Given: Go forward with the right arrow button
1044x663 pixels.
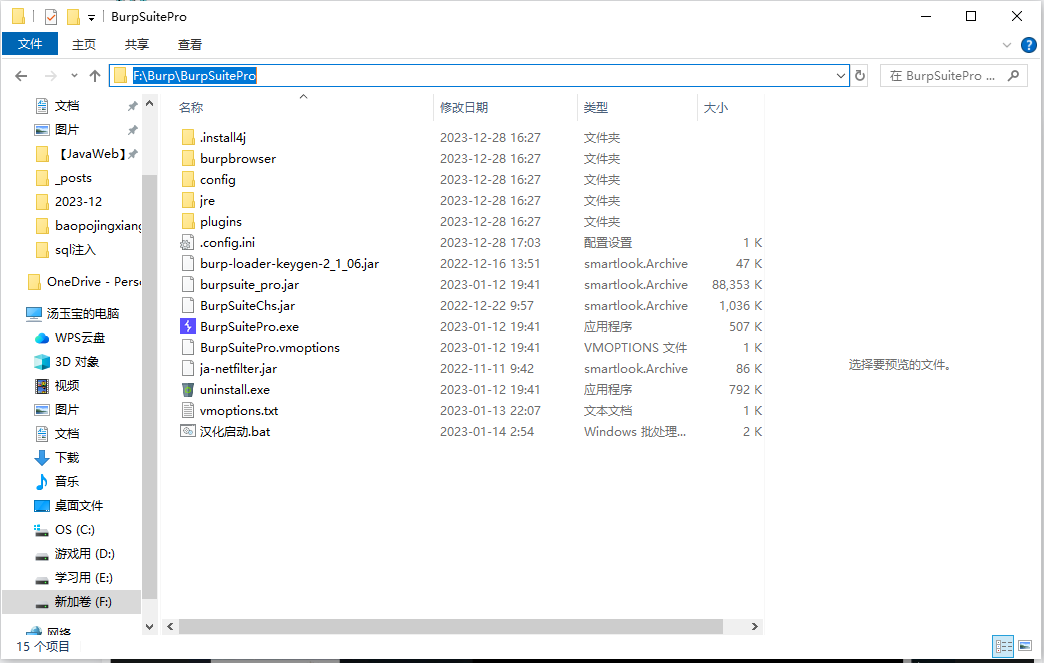Looking at the screenshot, I should click(x=51, y=76).
